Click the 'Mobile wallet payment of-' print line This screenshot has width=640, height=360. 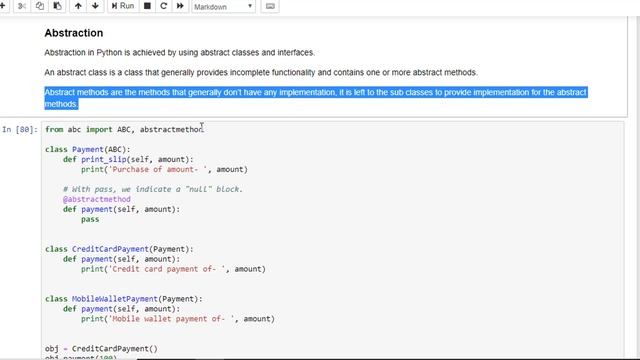[x=178, y=319]
